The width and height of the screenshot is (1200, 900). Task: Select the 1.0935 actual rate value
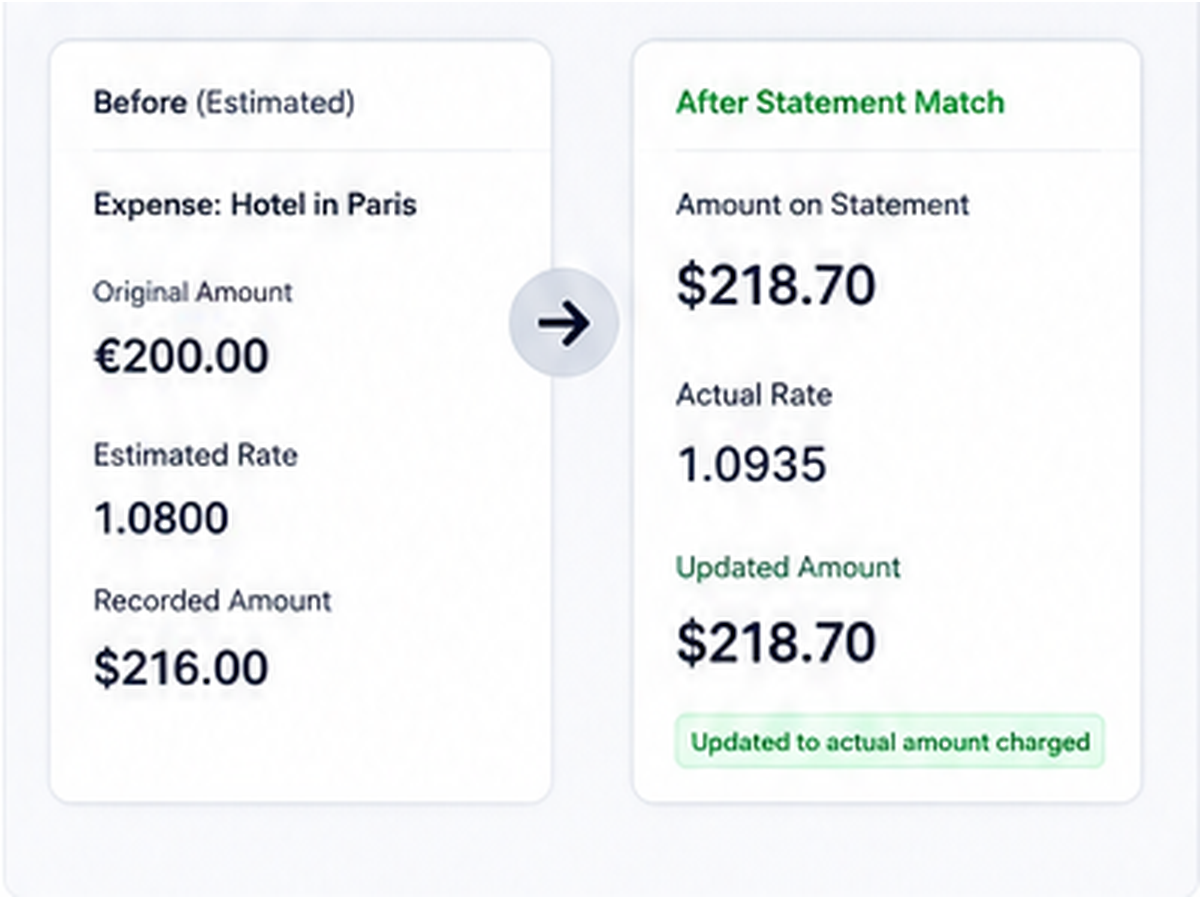tap(752, 465)
